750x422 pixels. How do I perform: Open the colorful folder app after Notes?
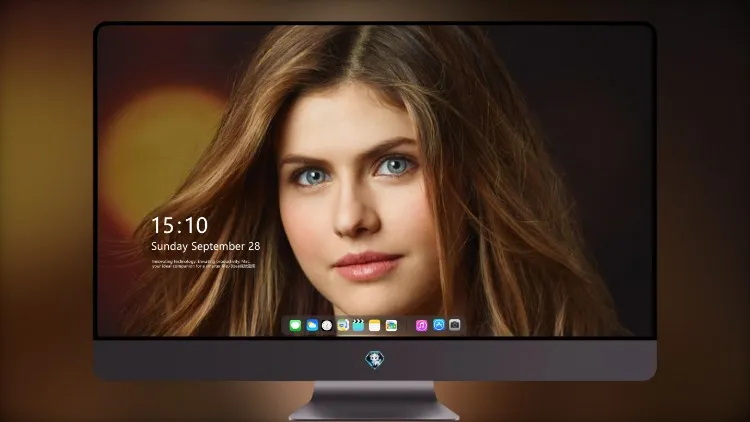(x=391, y=325)
